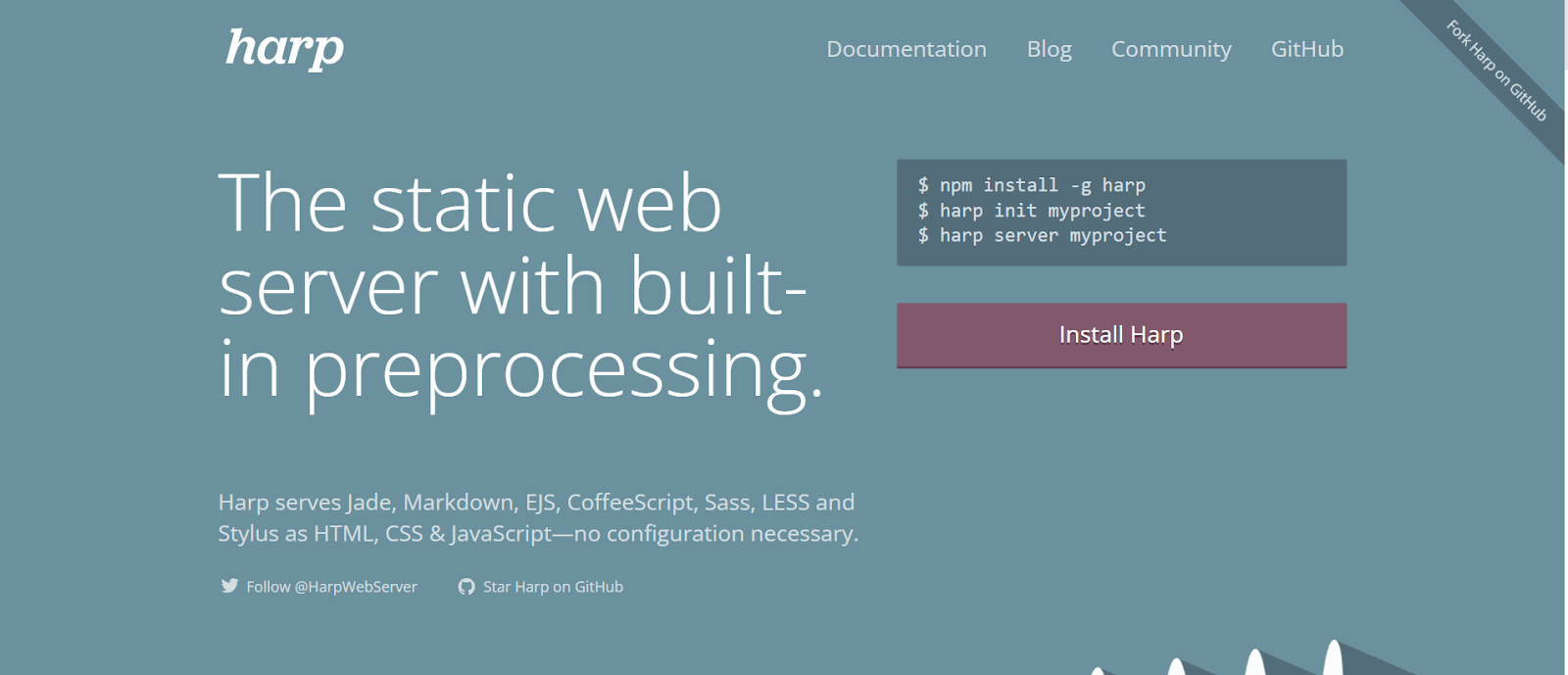Follow @HarpWebServer text link

point(331,587)
